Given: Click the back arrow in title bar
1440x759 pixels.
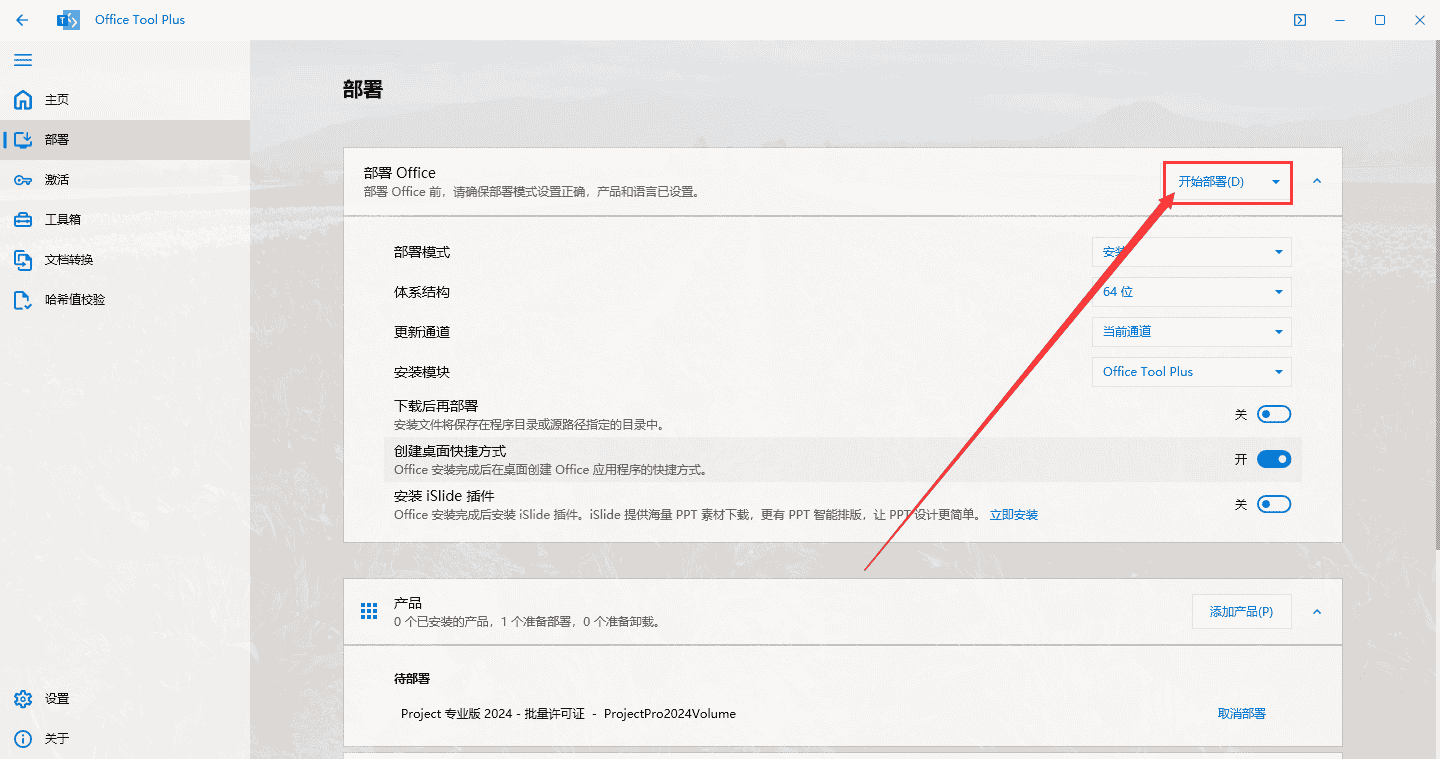Looking at the screenshot, I should tap(22, 20).
